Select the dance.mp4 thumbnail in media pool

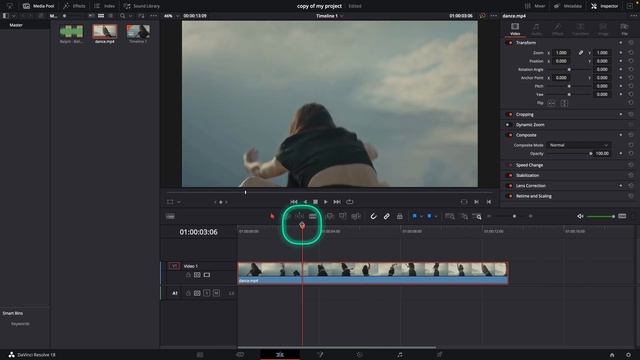tap(105, 31)
